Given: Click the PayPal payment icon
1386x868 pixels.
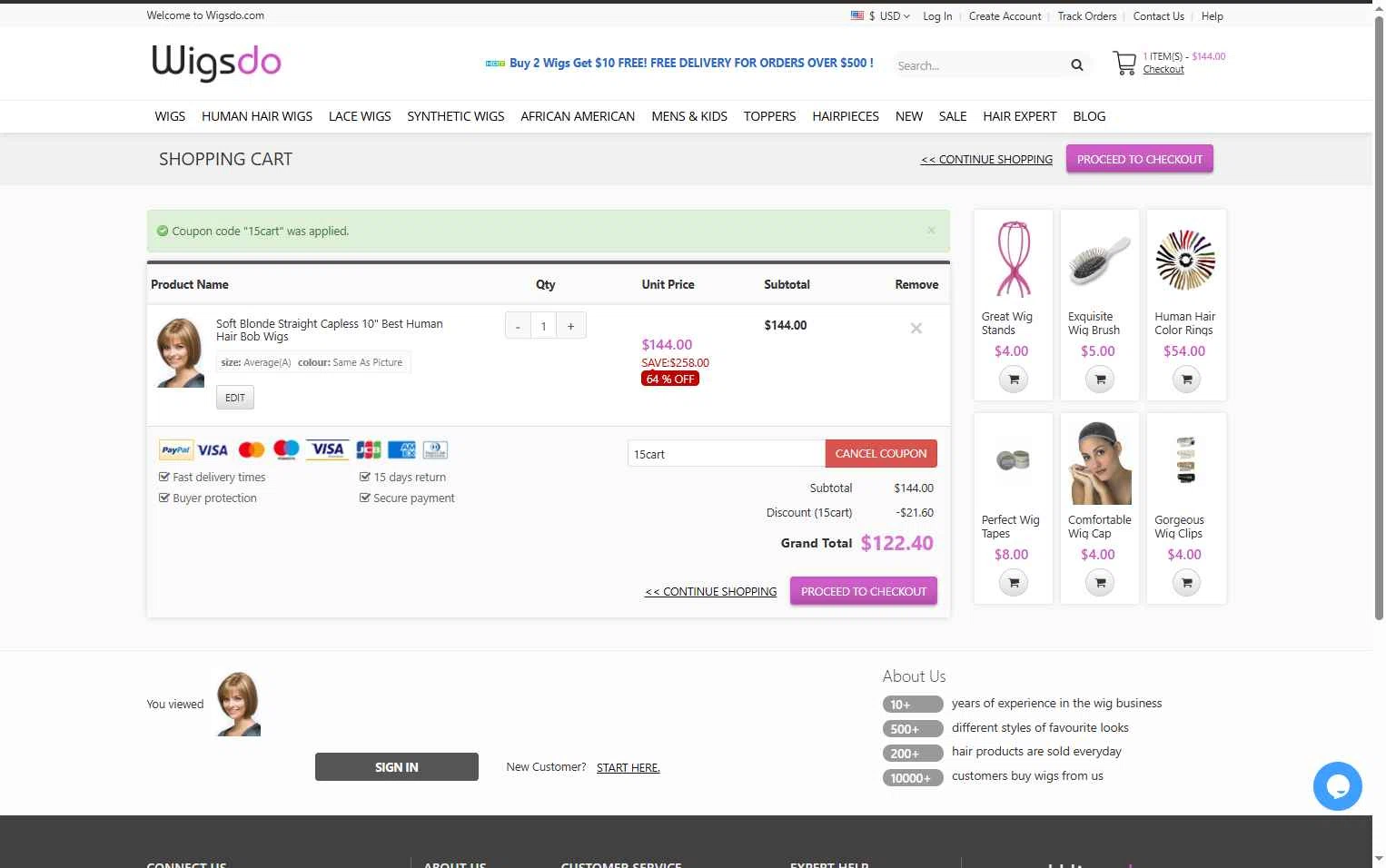Looking at the screenshot, I should point(176,450).
